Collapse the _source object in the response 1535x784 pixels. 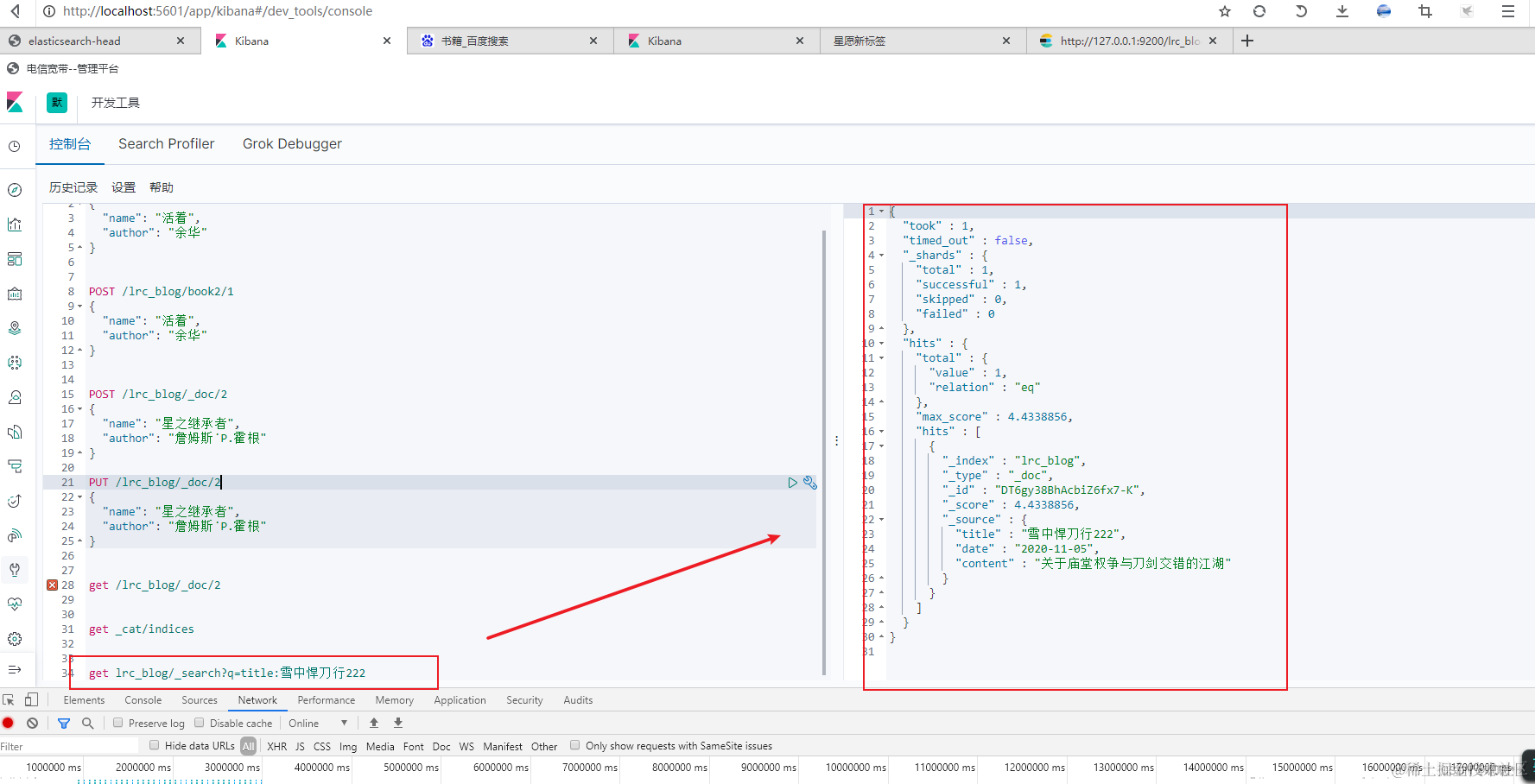click(881, 520)
